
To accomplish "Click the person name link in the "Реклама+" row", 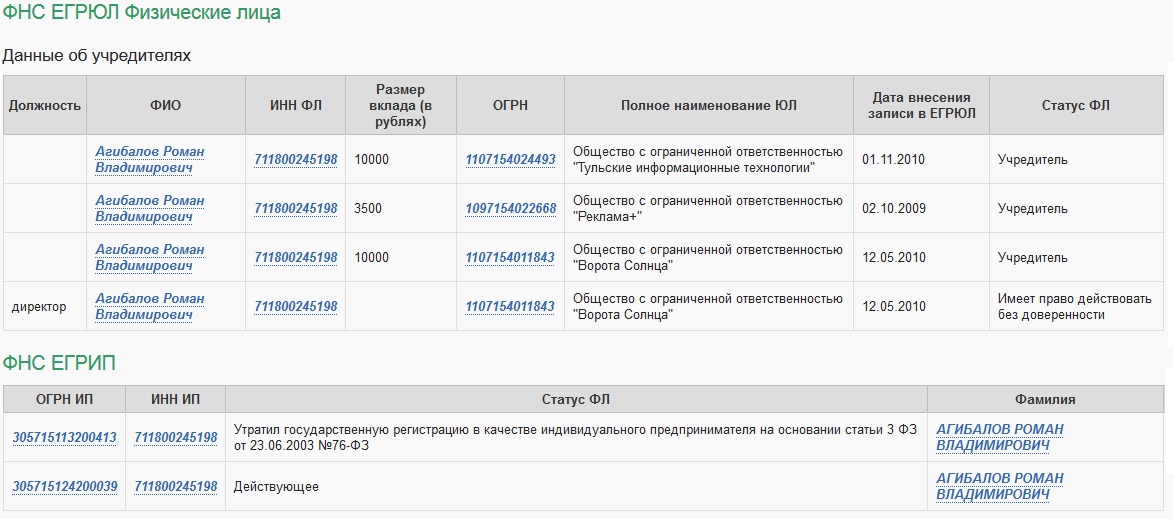I will tap(150, 208).
